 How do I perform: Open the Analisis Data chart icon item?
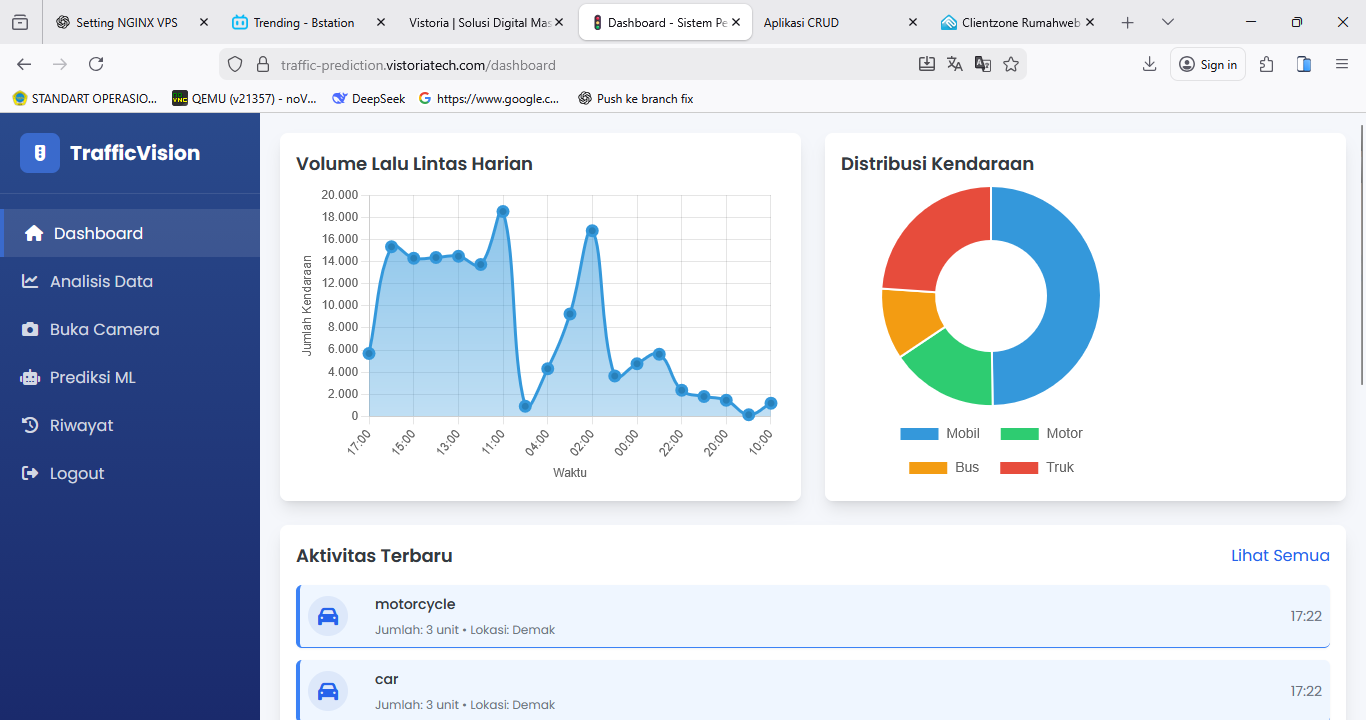[x=31, y=281]
